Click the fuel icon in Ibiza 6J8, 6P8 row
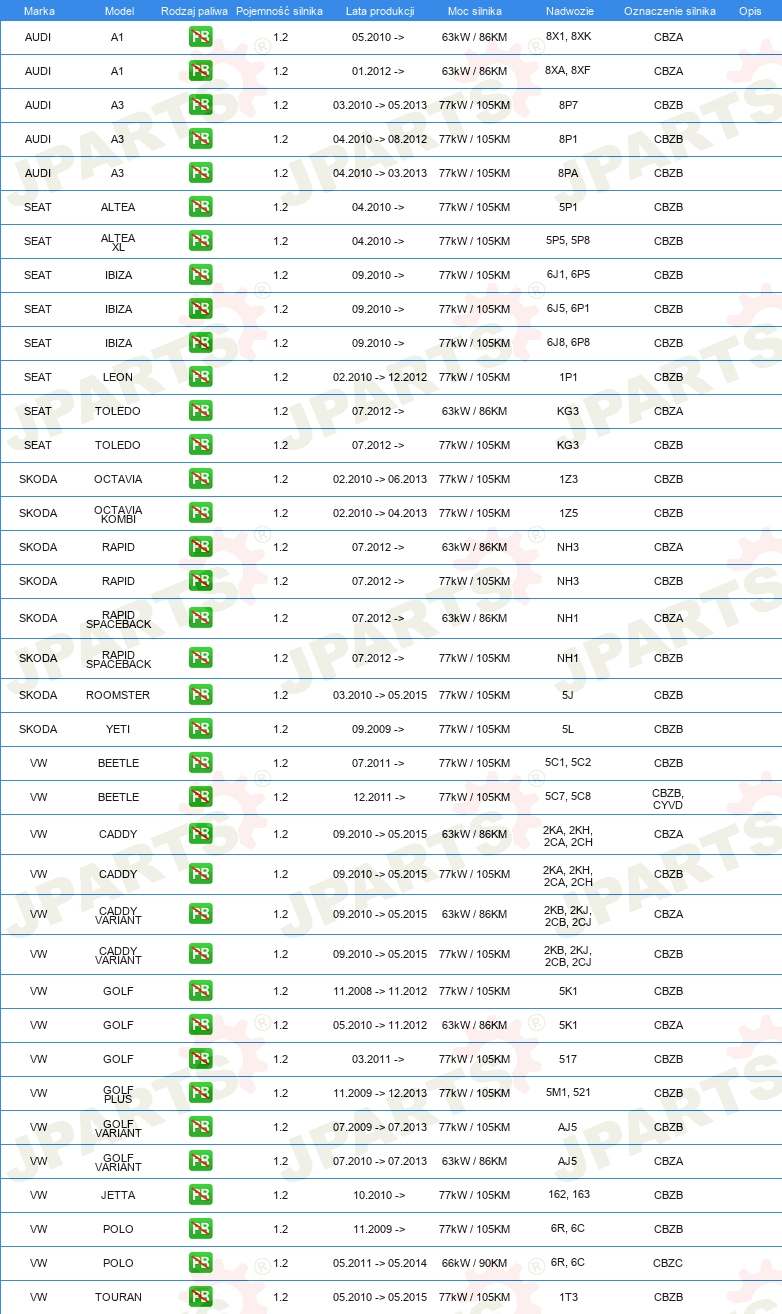The height and width of the screenshot is (1314, 782). click(x=200, y=343)
